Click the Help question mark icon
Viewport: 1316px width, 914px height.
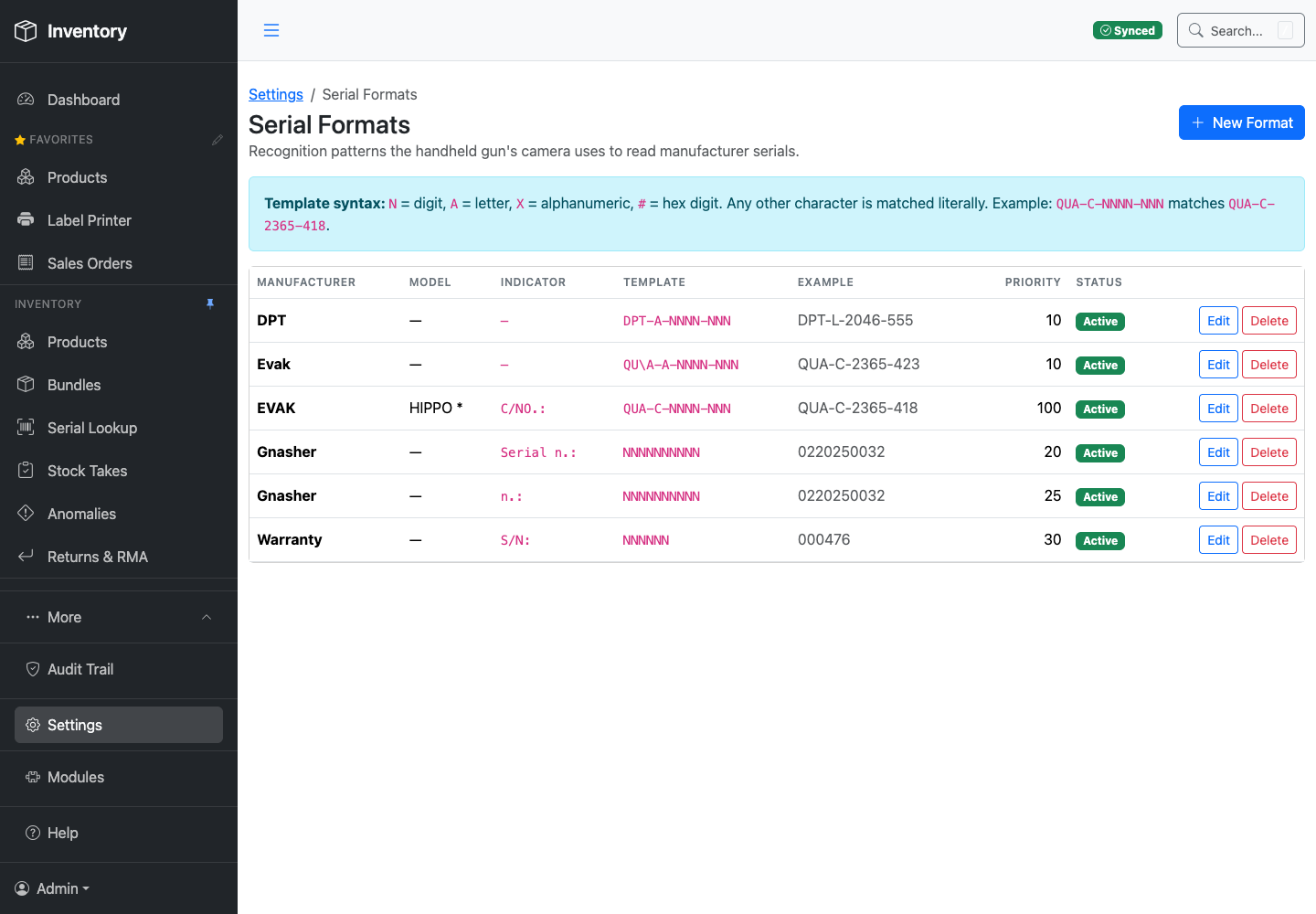33,833
